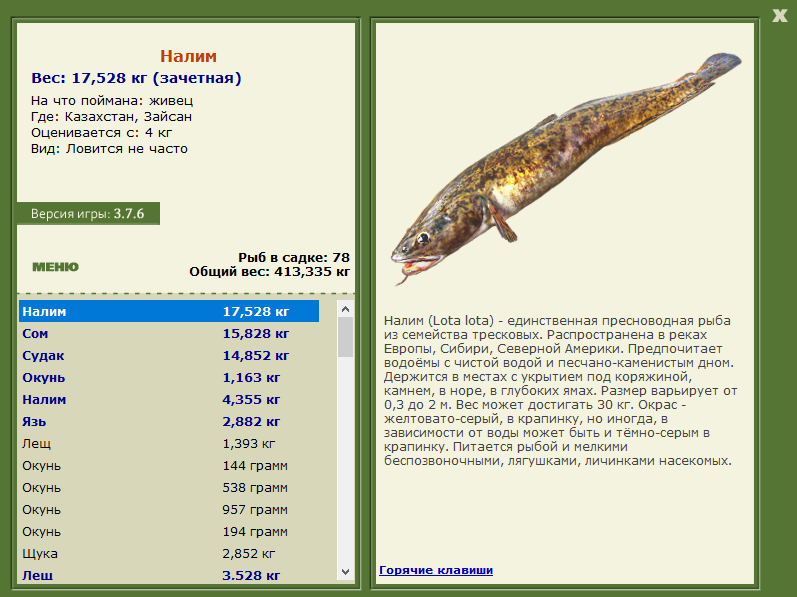Select the Окунь 957 грамм row

point(169,510)
